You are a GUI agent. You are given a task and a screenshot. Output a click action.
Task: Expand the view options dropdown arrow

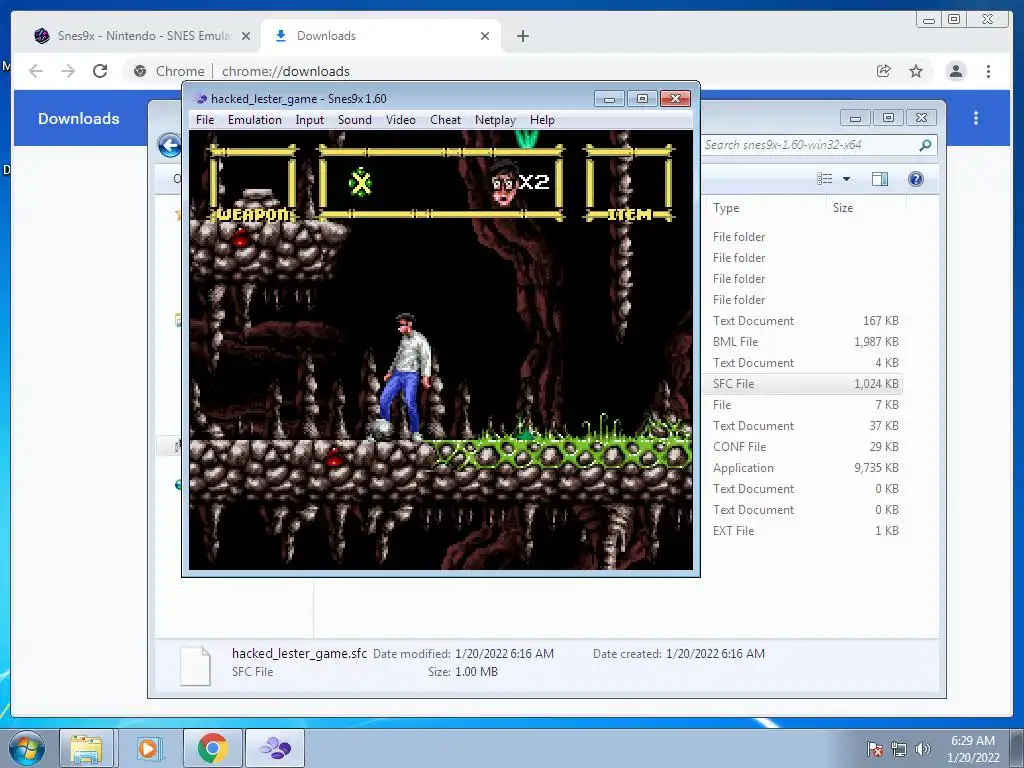tap(846, 179)
